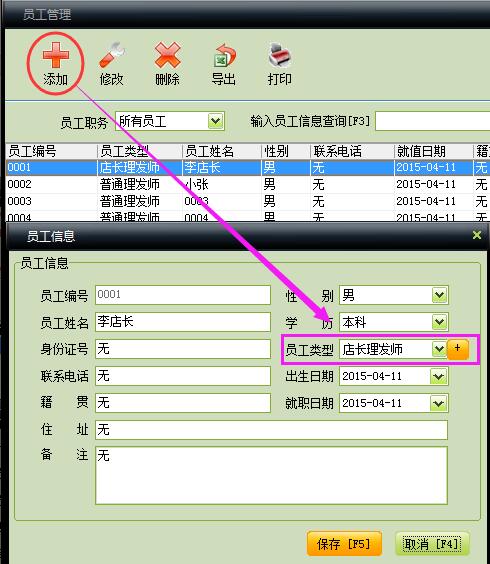Open the 出生日期 date picker arrow
Screen dimensions: 490x564
pos(439,376)
